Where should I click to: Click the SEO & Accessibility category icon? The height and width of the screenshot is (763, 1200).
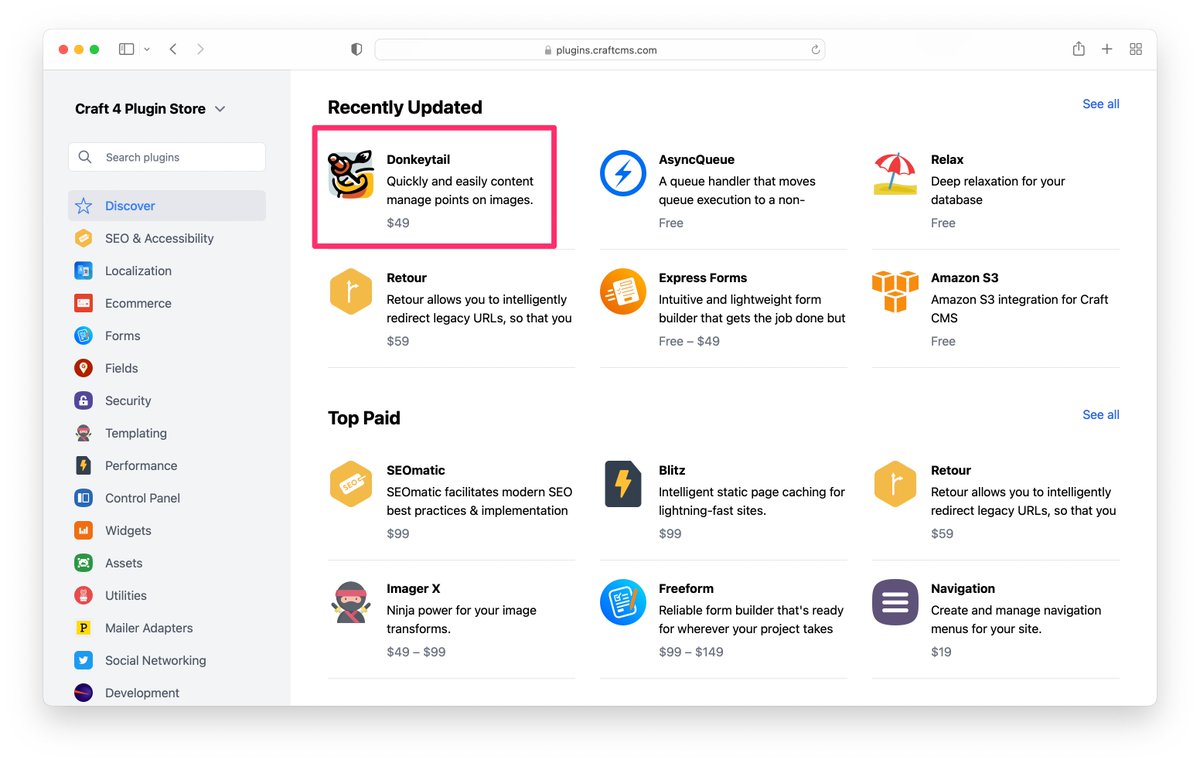[x=84, y=238]
